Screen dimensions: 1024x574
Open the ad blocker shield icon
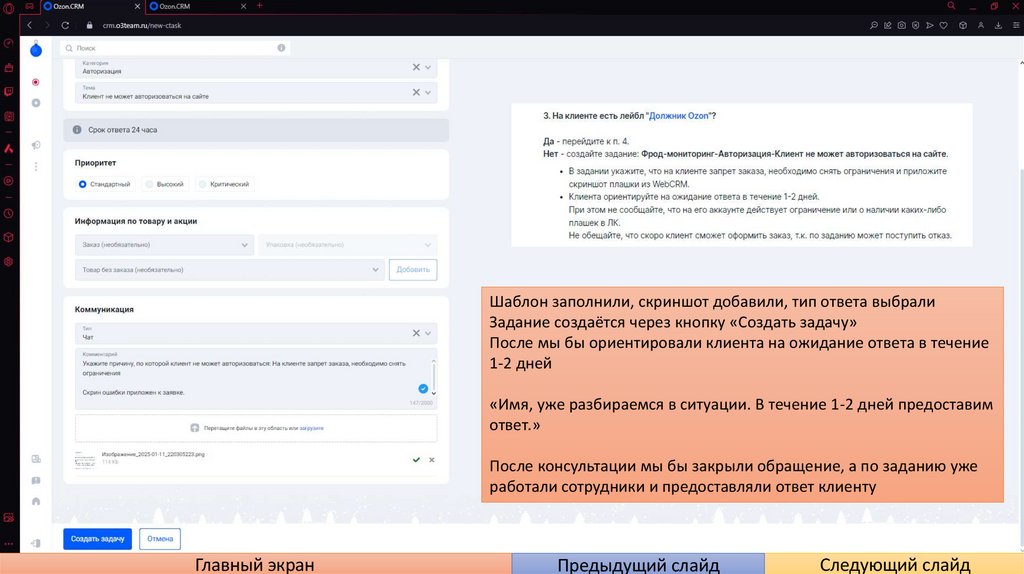click(916, 25)
